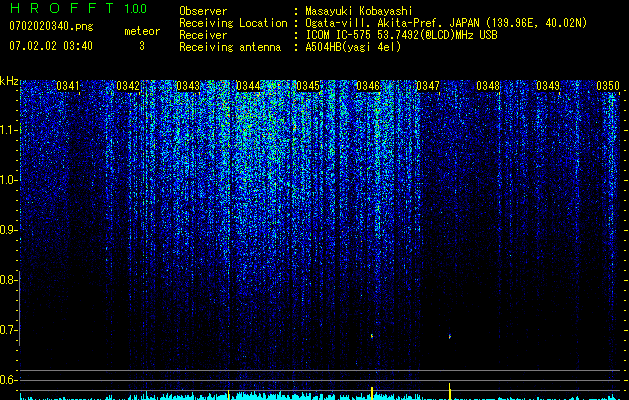Click the kHz axis unit label

9,81
